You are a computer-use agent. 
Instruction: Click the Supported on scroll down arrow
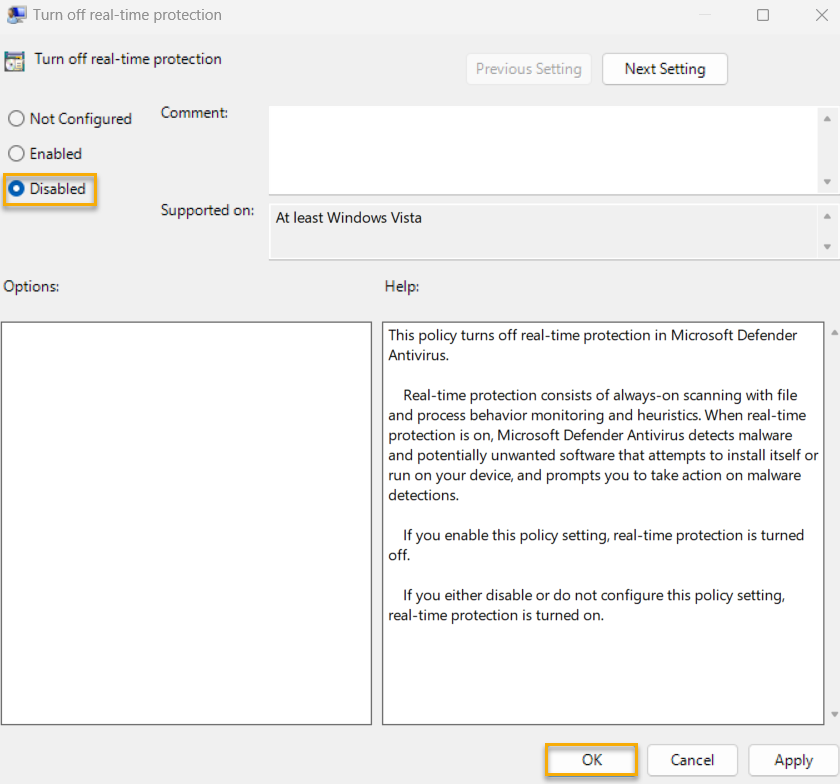[x=827, y=246]
